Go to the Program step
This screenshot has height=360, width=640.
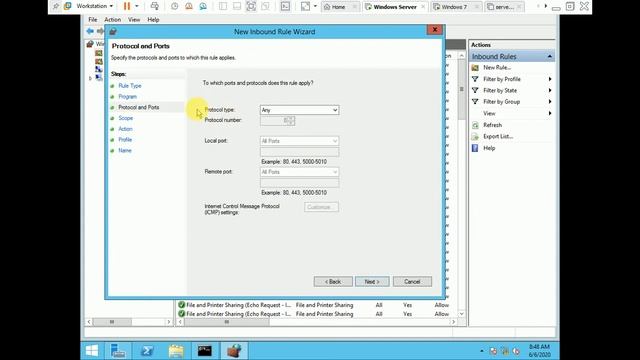coord(127,97)
